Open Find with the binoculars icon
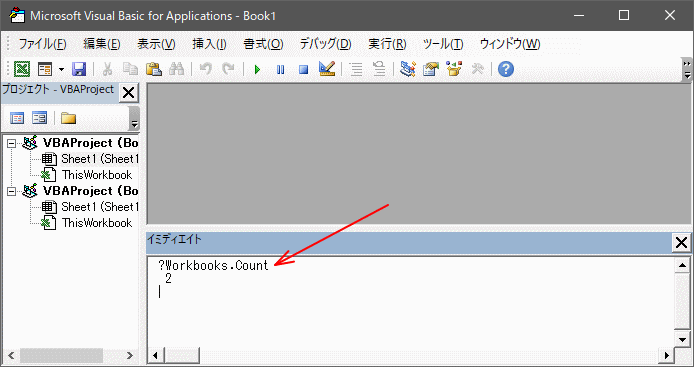 (x=176, y=69)
